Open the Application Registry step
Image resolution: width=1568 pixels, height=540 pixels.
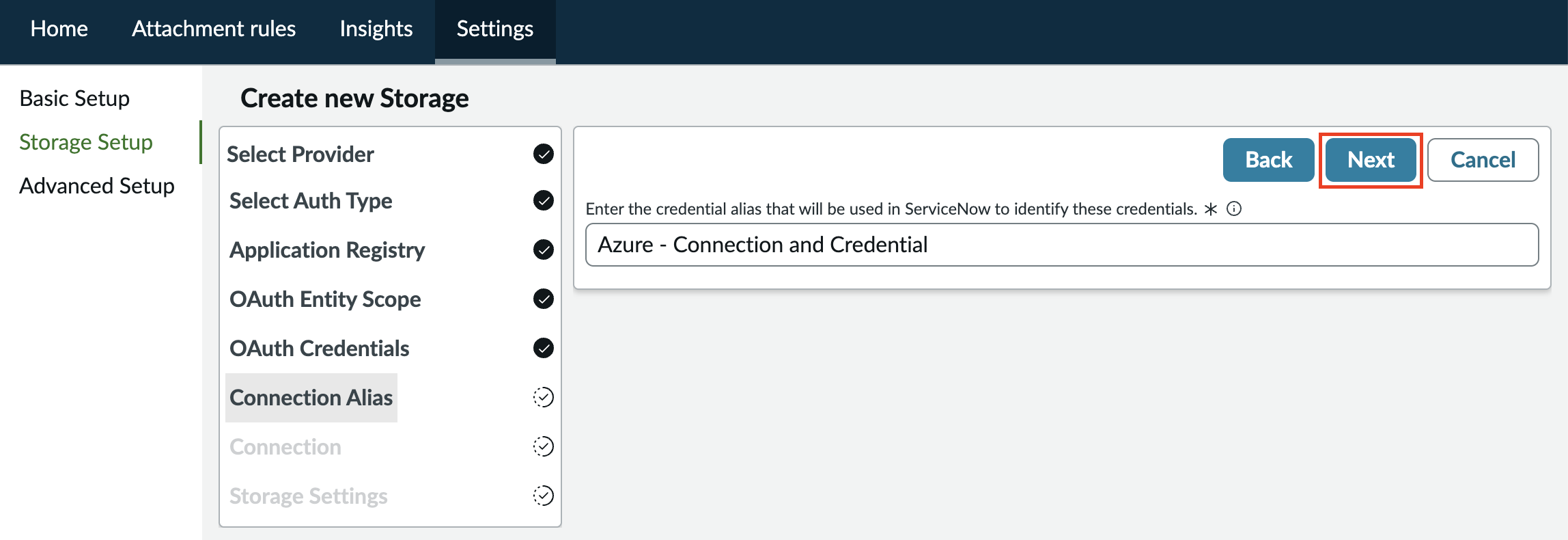tap(327, 250)
